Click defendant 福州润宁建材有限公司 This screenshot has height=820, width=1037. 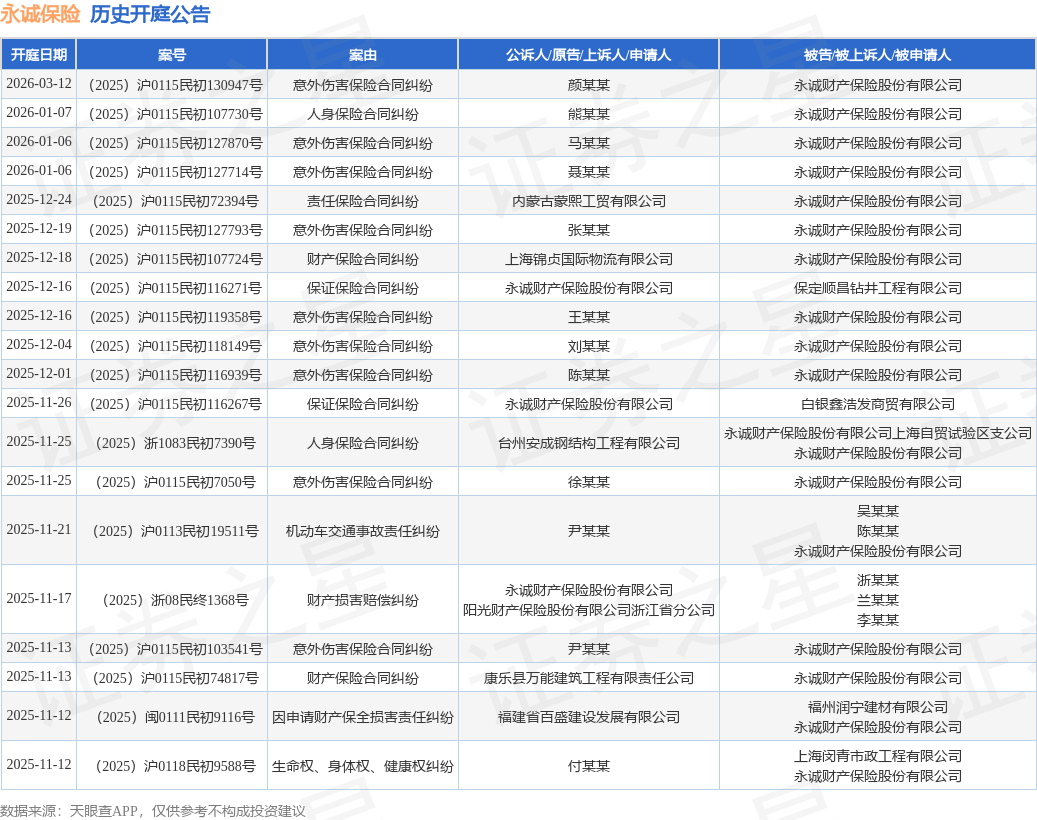click(x=878, y=708)
